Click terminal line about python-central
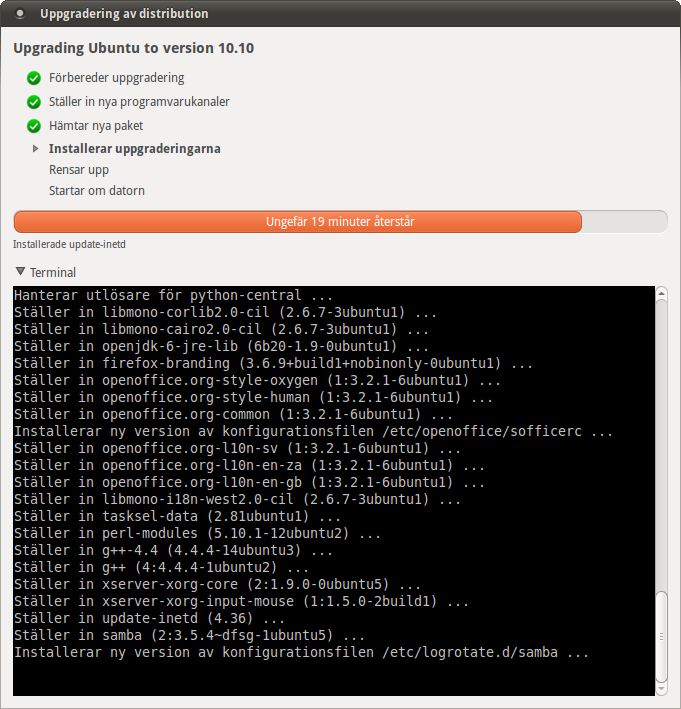 click(x=173, y=295)
